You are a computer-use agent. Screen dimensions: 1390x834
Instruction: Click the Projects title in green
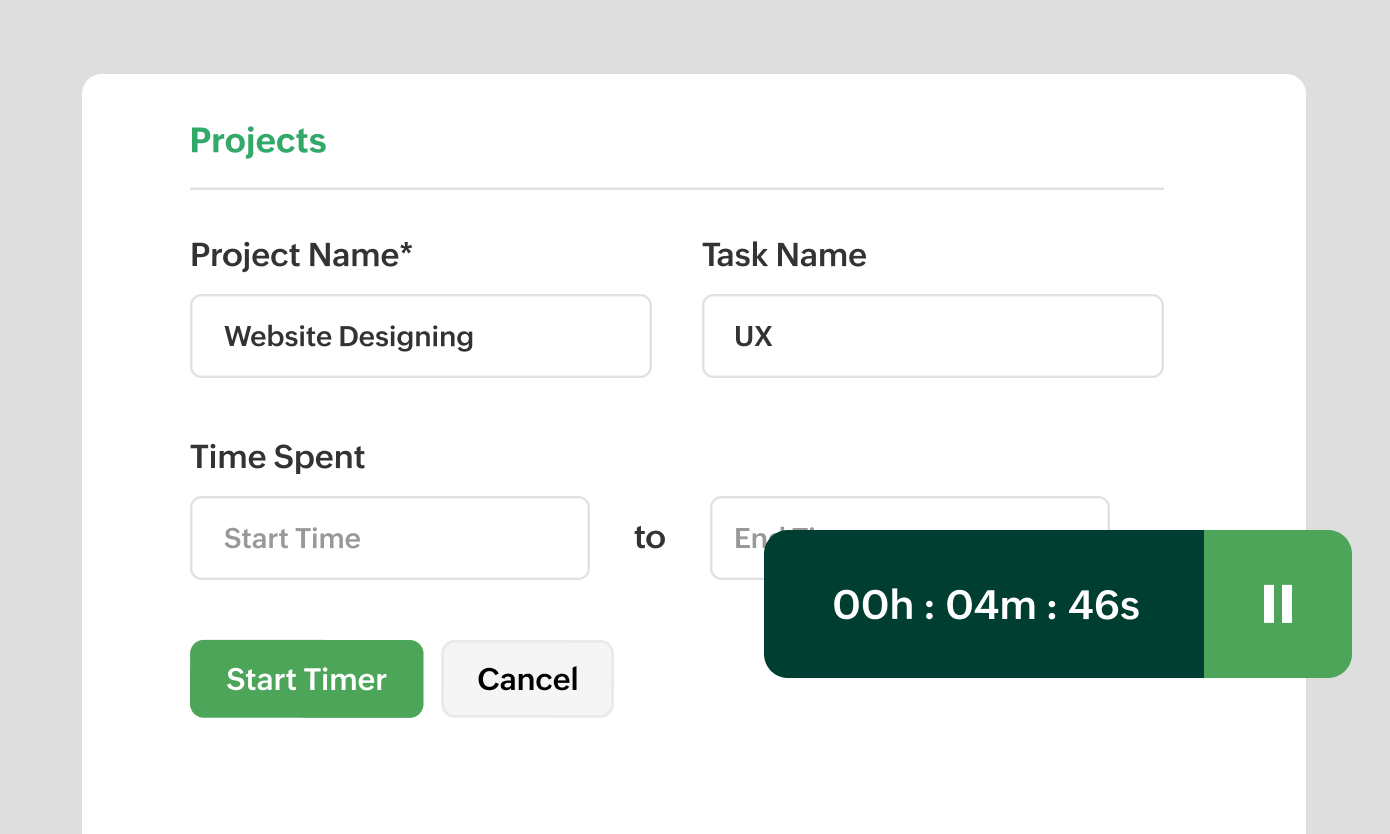[x=258, y=141]
